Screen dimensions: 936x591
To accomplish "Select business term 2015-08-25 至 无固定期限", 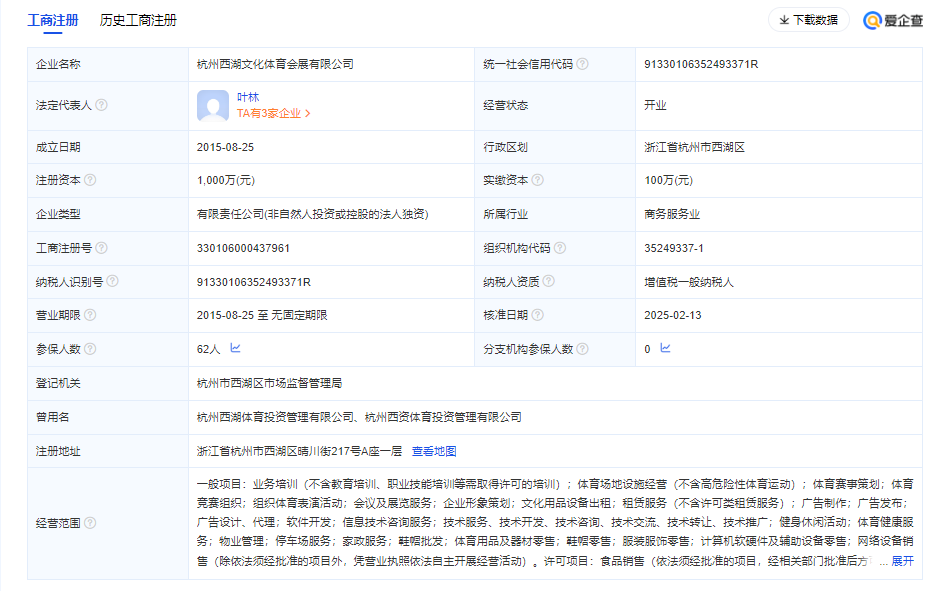I will click(x=262, y=315).
